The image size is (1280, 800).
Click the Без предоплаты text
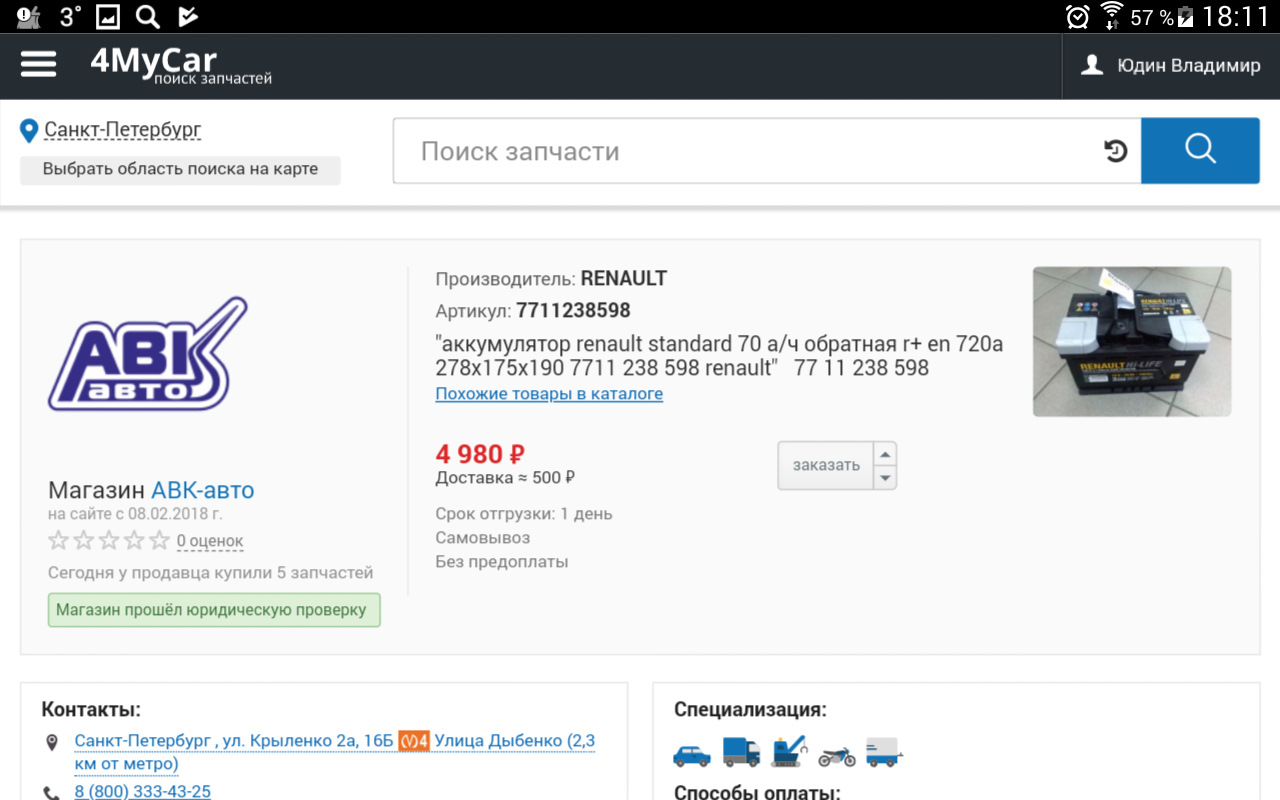[502, 562]
